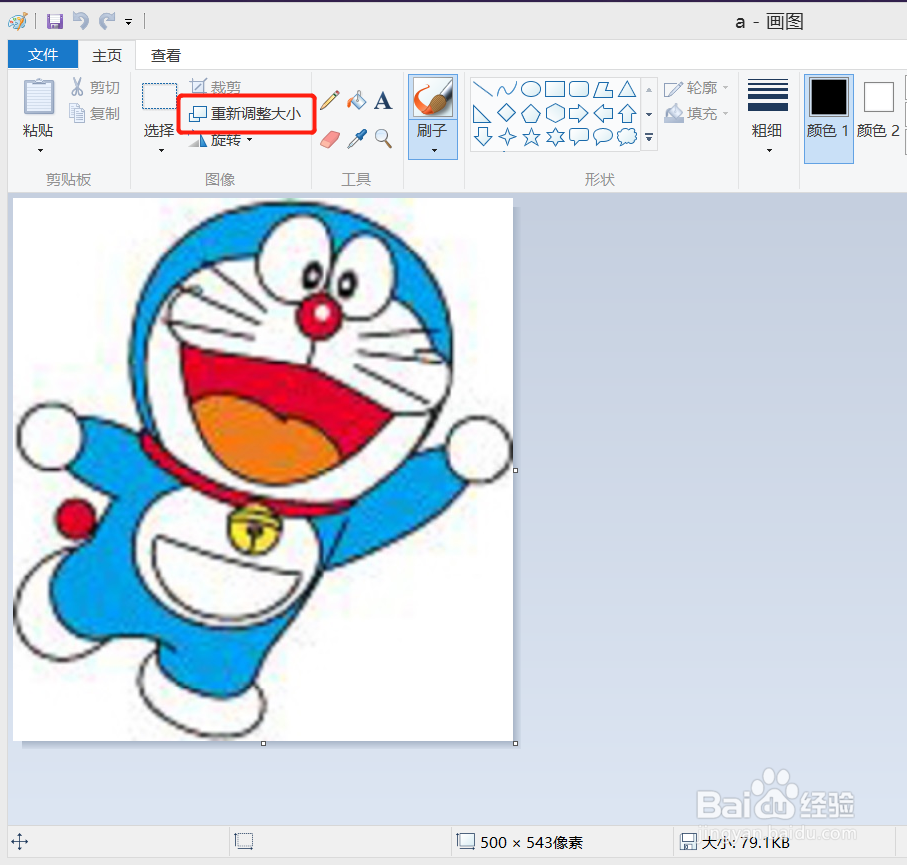
Task: Select the oval callout shape
Action: (x=603, y=137)
